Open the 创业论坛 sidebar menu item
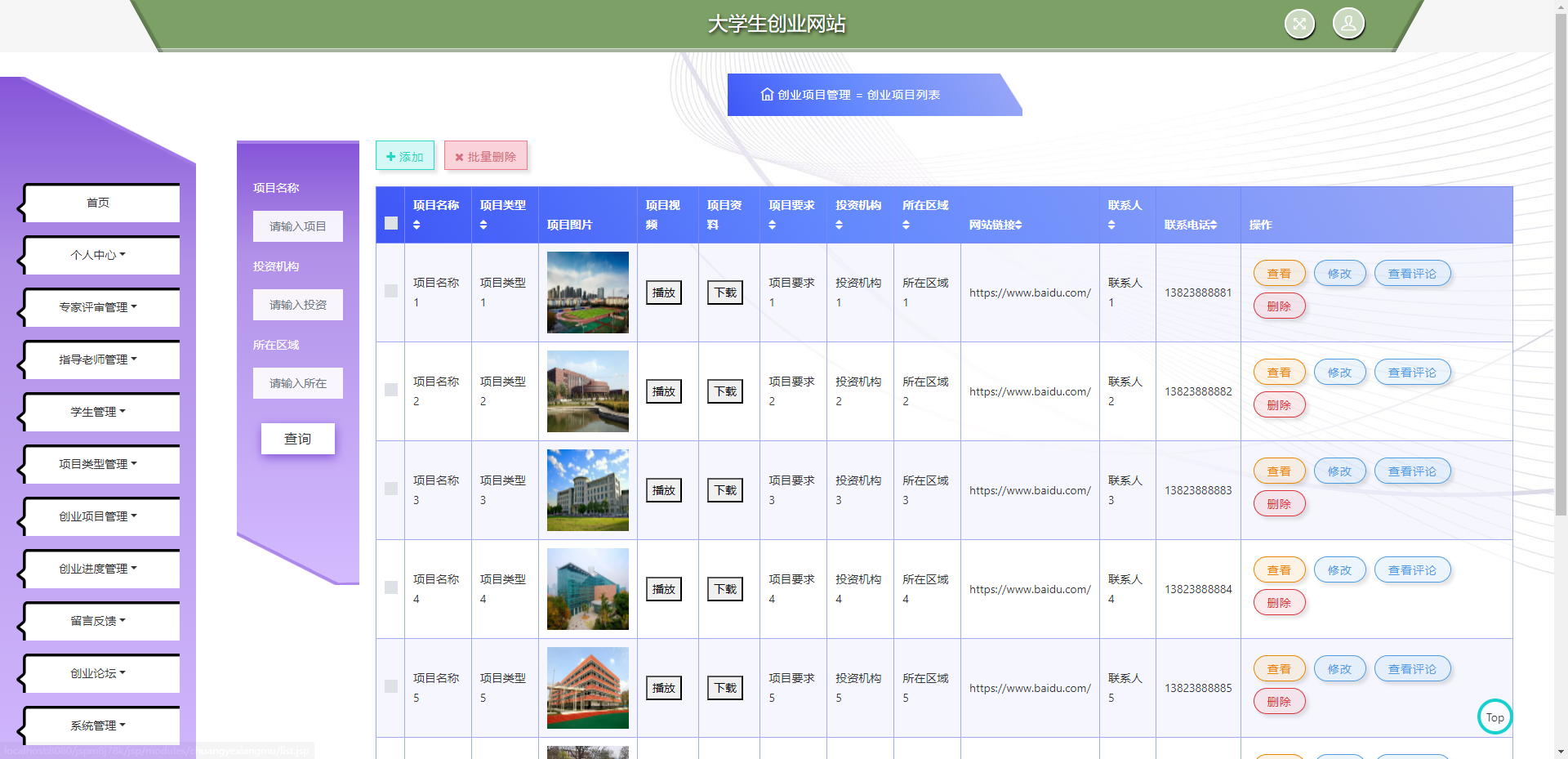This screenshot has width=1568, height=759. coord(99,673)
